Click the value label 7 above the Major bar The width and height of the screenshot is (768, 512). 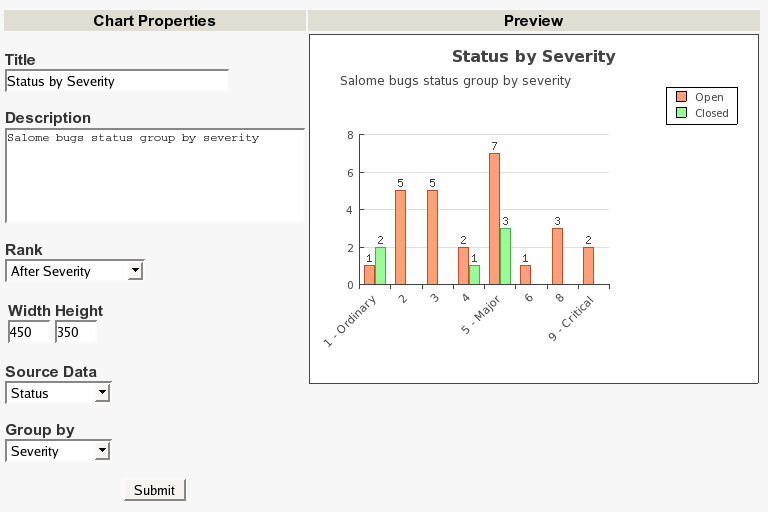494,146
